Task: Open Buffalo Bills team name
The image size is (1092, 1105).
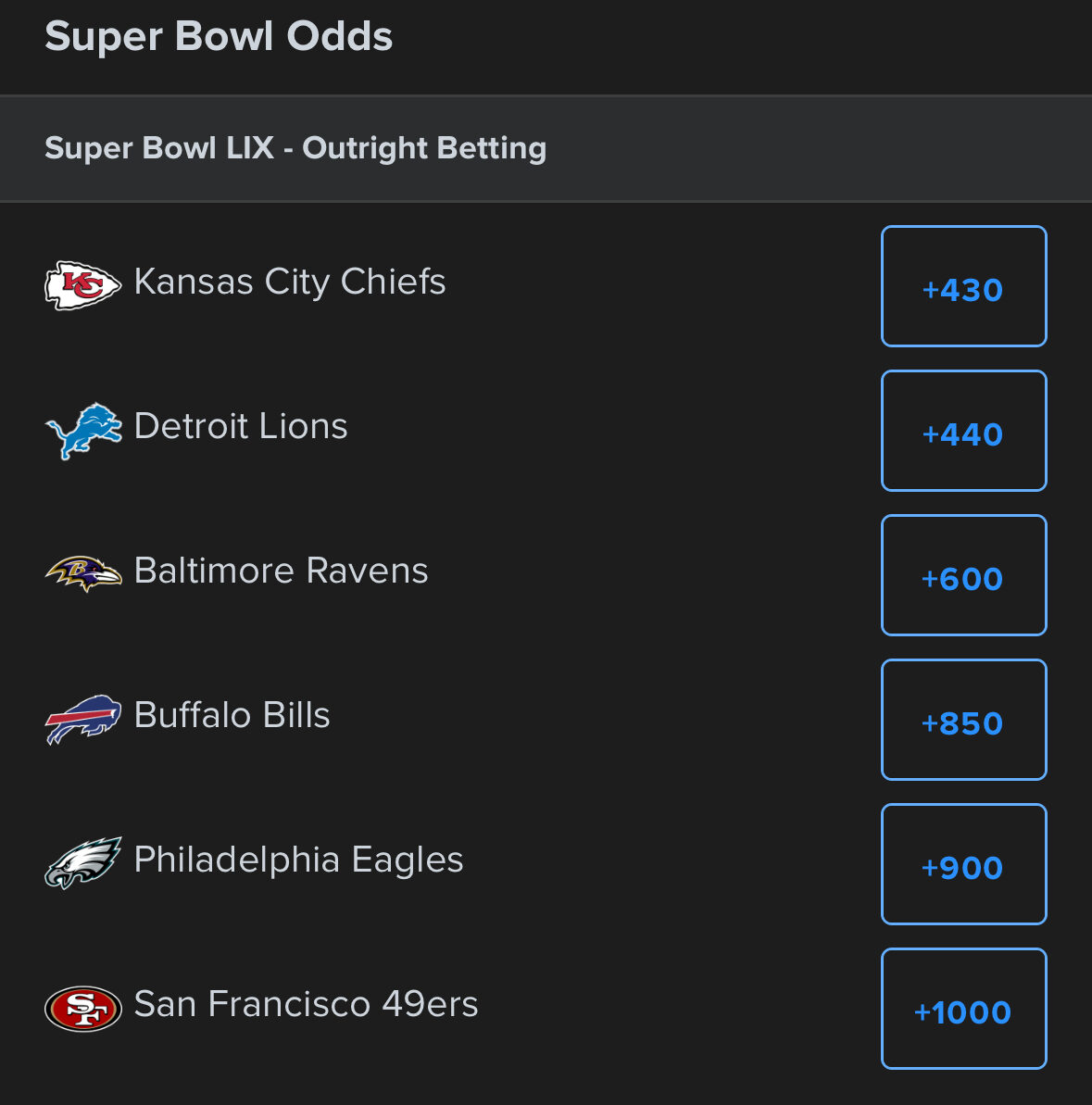Action: click(232, 716)
